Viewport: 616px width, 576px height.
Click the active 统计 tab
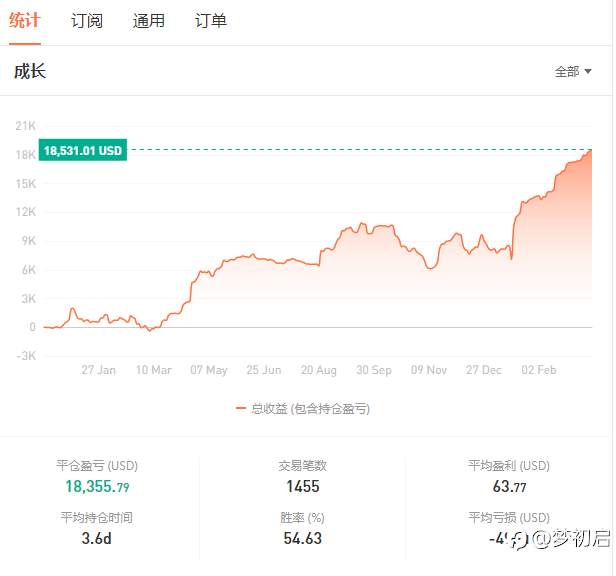tap(24, 20)
